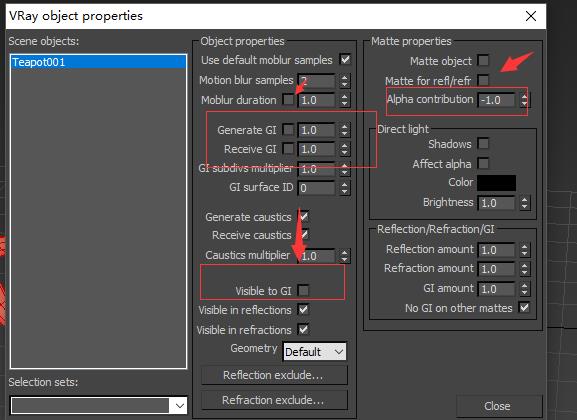This screenshot has width=577, height=420.
Task: Click the Generate GI value field
Action: (316, 130)
